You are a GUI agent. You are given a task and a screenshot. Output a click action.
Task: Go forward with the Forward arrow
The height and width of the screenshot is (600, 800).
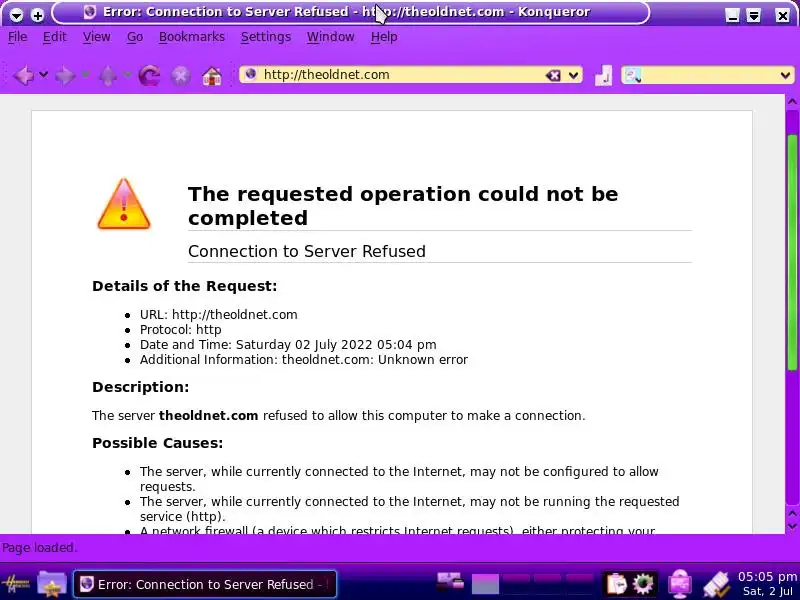(x=65, y=76)
